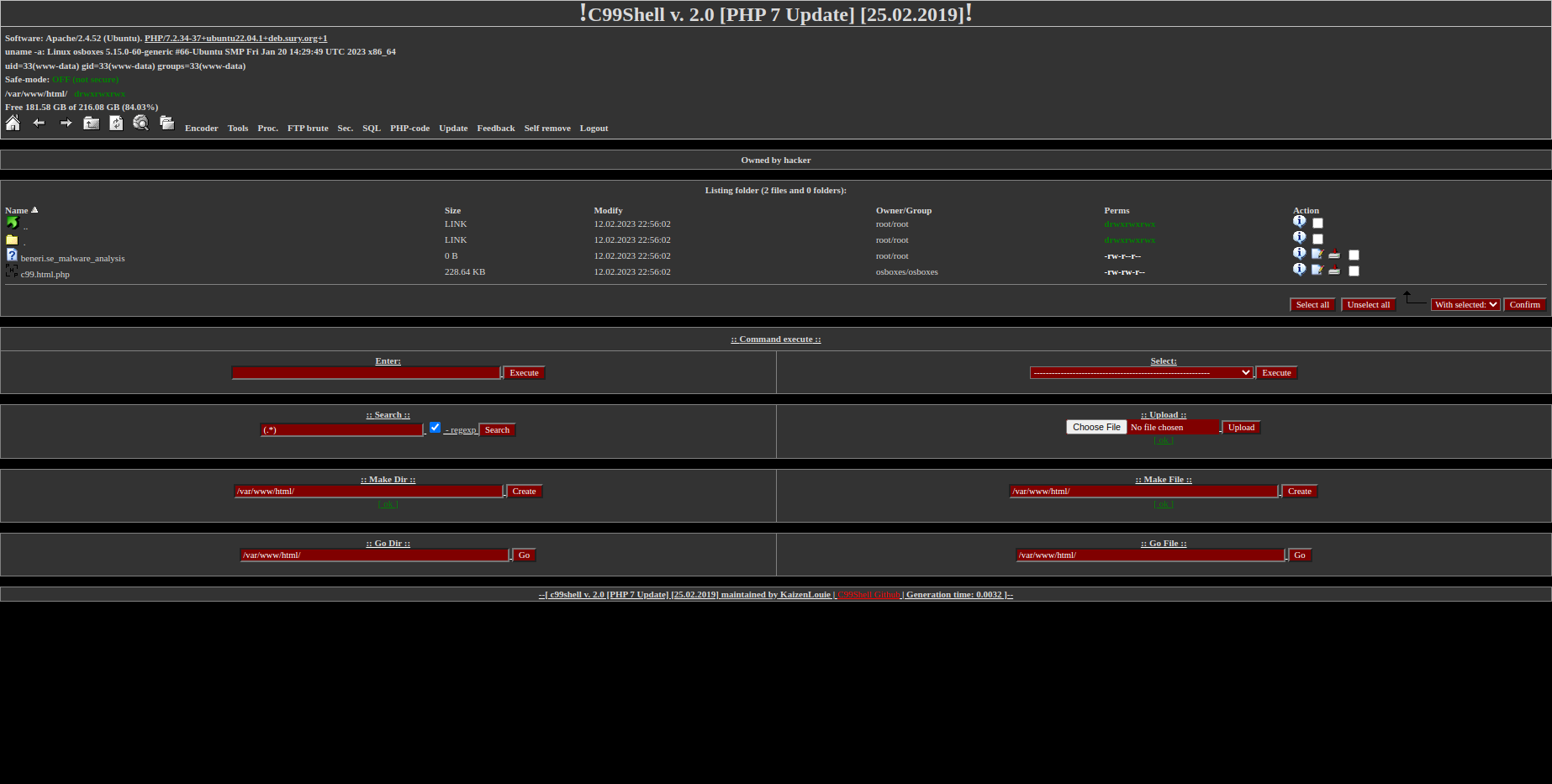Viewport: 1552px width, 784px height.
Task: Click the parent directory '..' green arrow icon
Action: (12, 223)
